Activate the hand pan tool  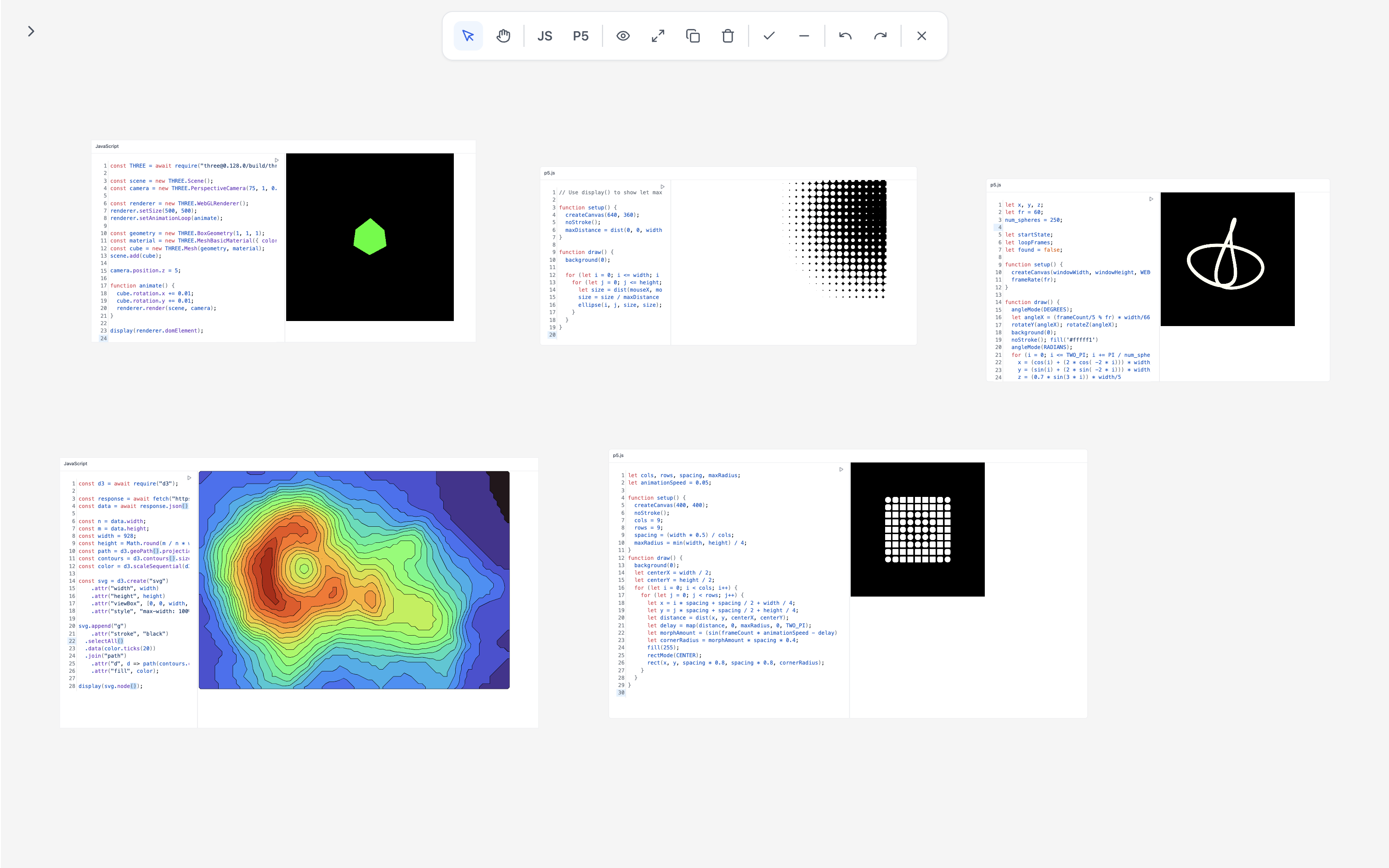[x=503, y=36]
